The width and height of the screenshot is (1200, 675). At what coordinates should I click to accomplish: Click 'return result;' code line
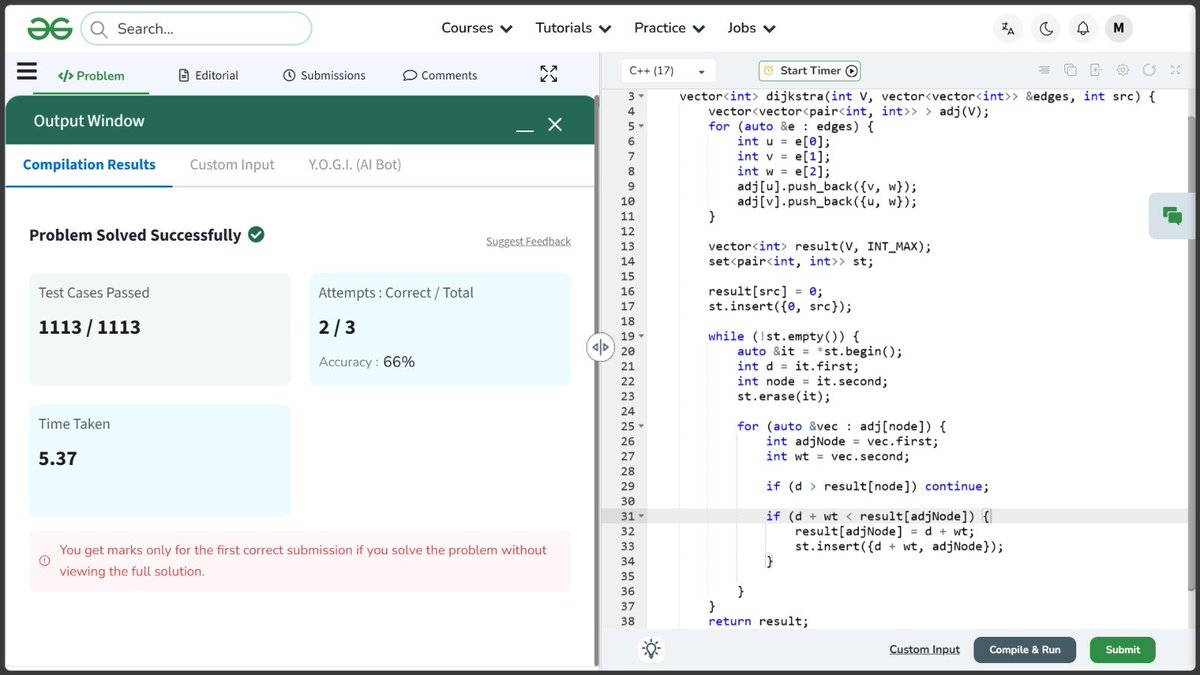[758, 621]
